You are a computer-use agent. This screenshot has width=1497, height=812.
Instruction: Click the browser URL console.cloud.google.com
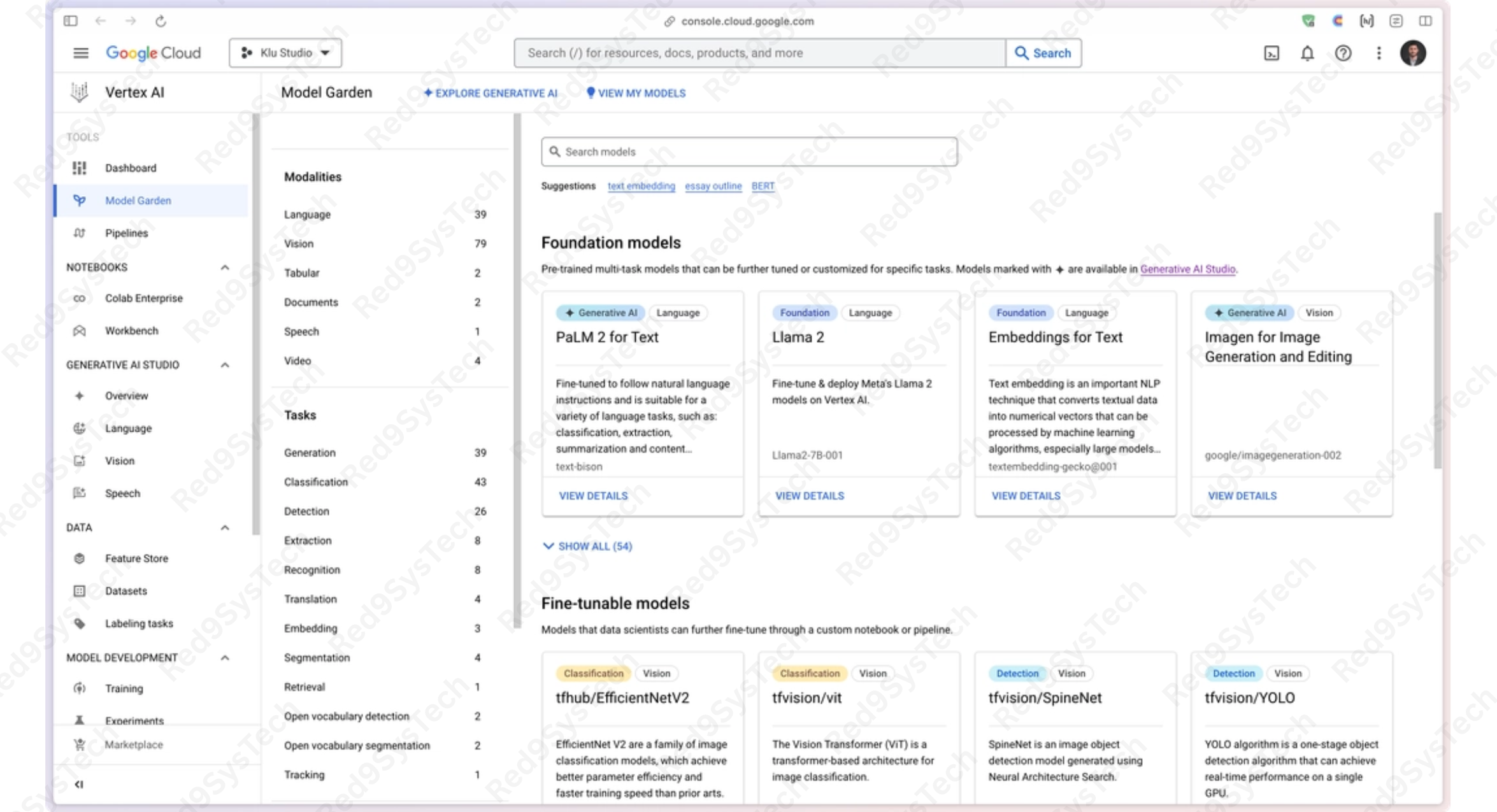(x=747, y=21)
